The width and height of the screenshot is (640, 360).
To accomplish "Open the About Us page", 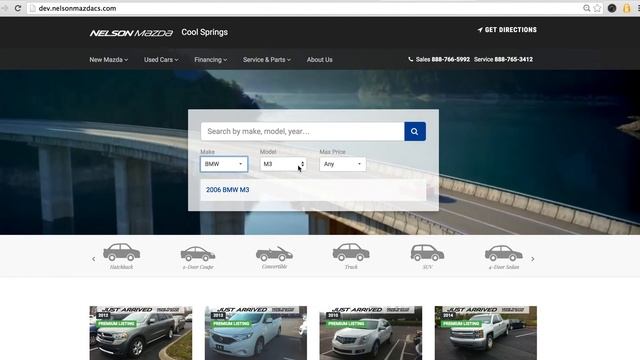I will pyautogui.click(x=320, y=60).
